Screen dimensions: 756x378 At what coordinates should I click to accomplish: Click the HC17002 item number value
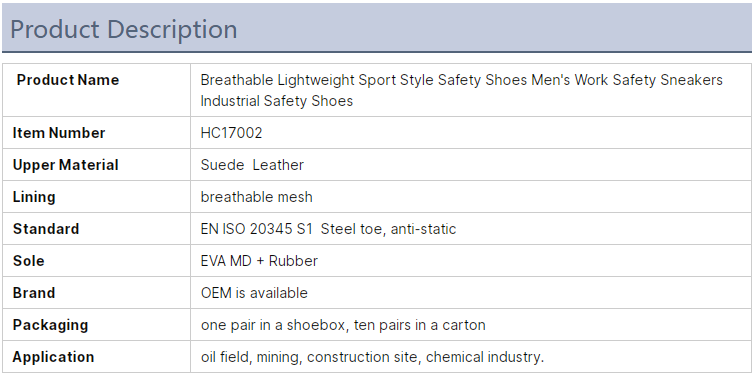pyautogui.click(x=231, y=133)
